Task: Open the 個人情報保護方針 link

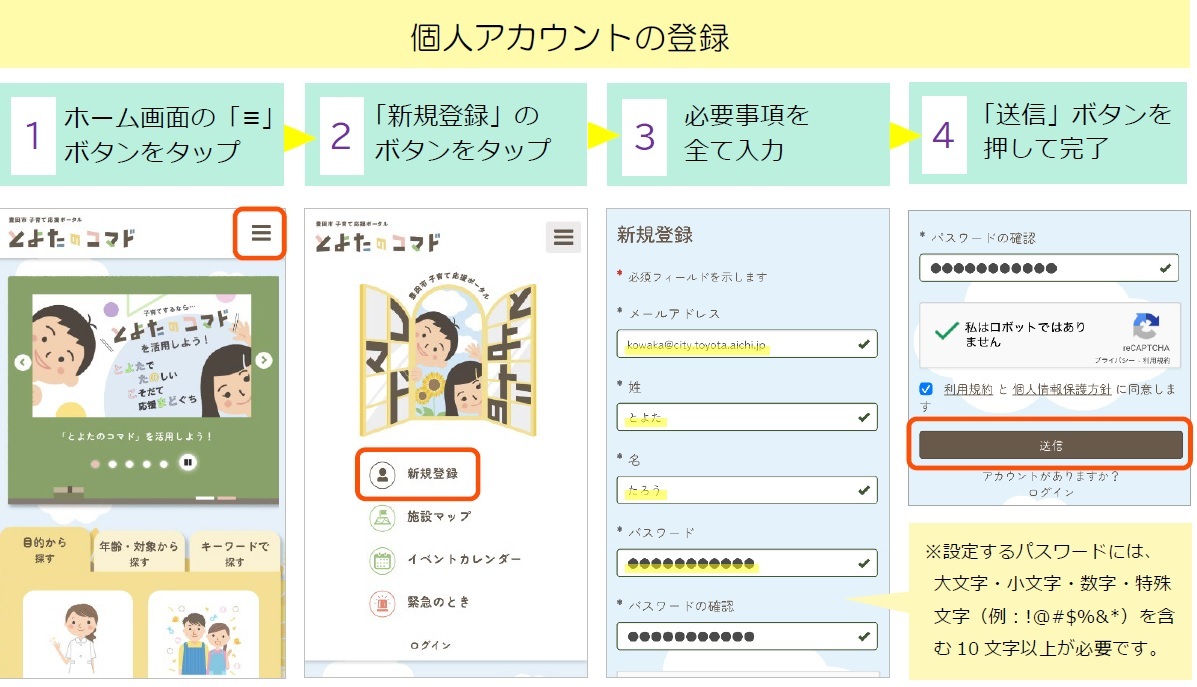Action: pos(1062,388)
